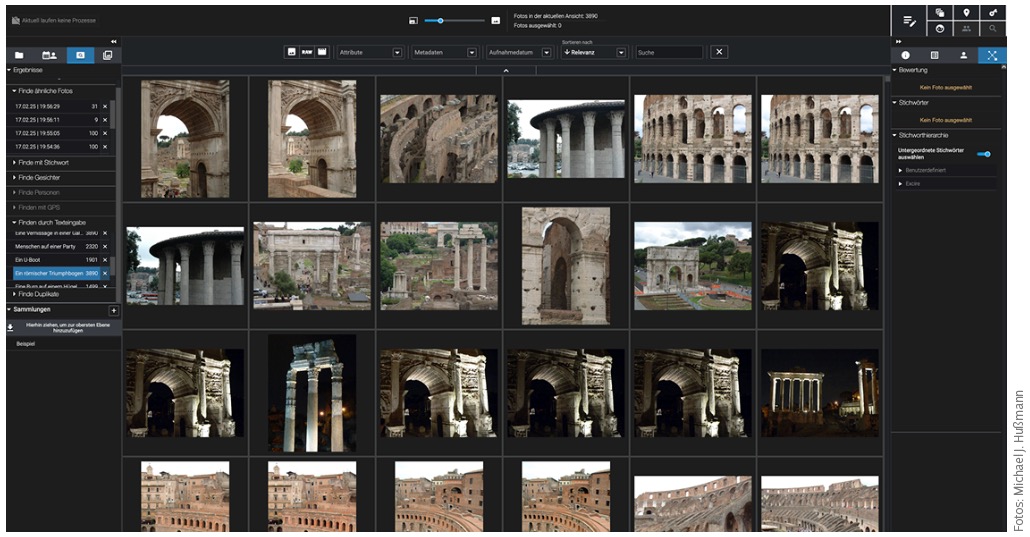Open the map location pin view

pos(966,13)
